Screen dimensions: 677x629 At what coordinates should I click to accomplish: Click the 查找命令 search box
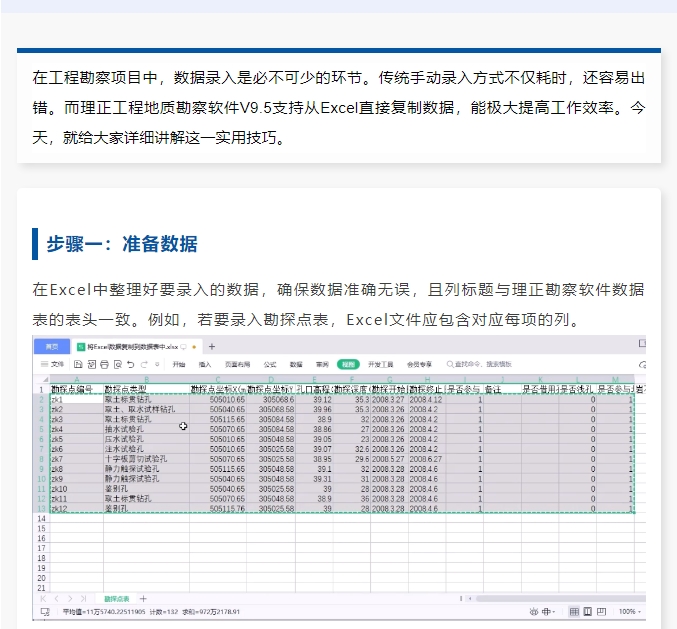coord(482,365)
